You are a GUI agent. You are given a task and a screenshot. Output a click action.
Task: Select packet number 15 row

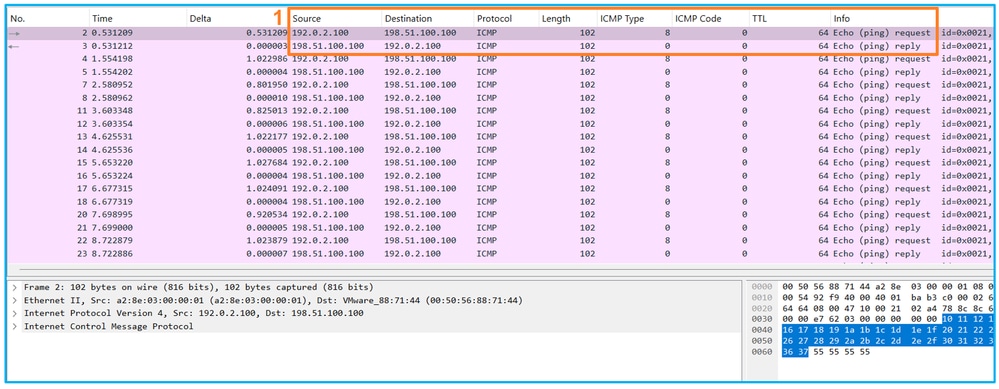coord(500,163)
